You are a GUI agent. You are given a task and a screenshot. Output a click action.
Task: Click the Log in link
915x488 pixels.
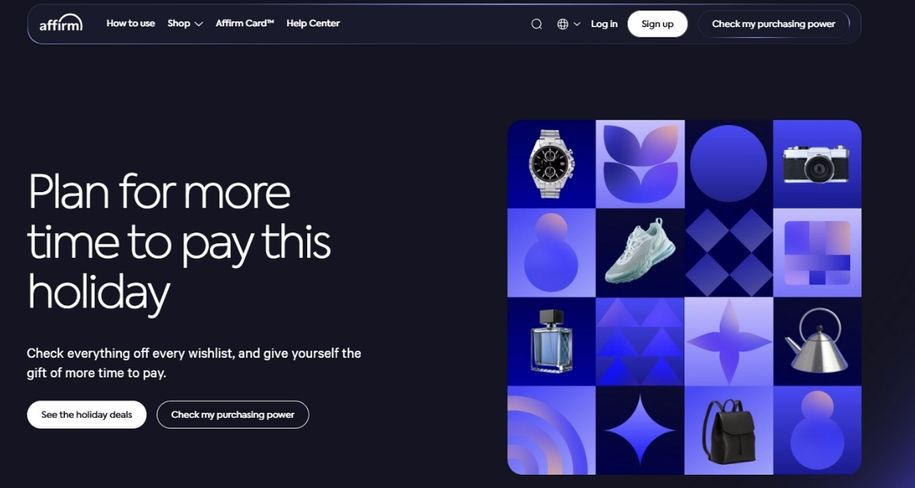click(x=604, y=24)
